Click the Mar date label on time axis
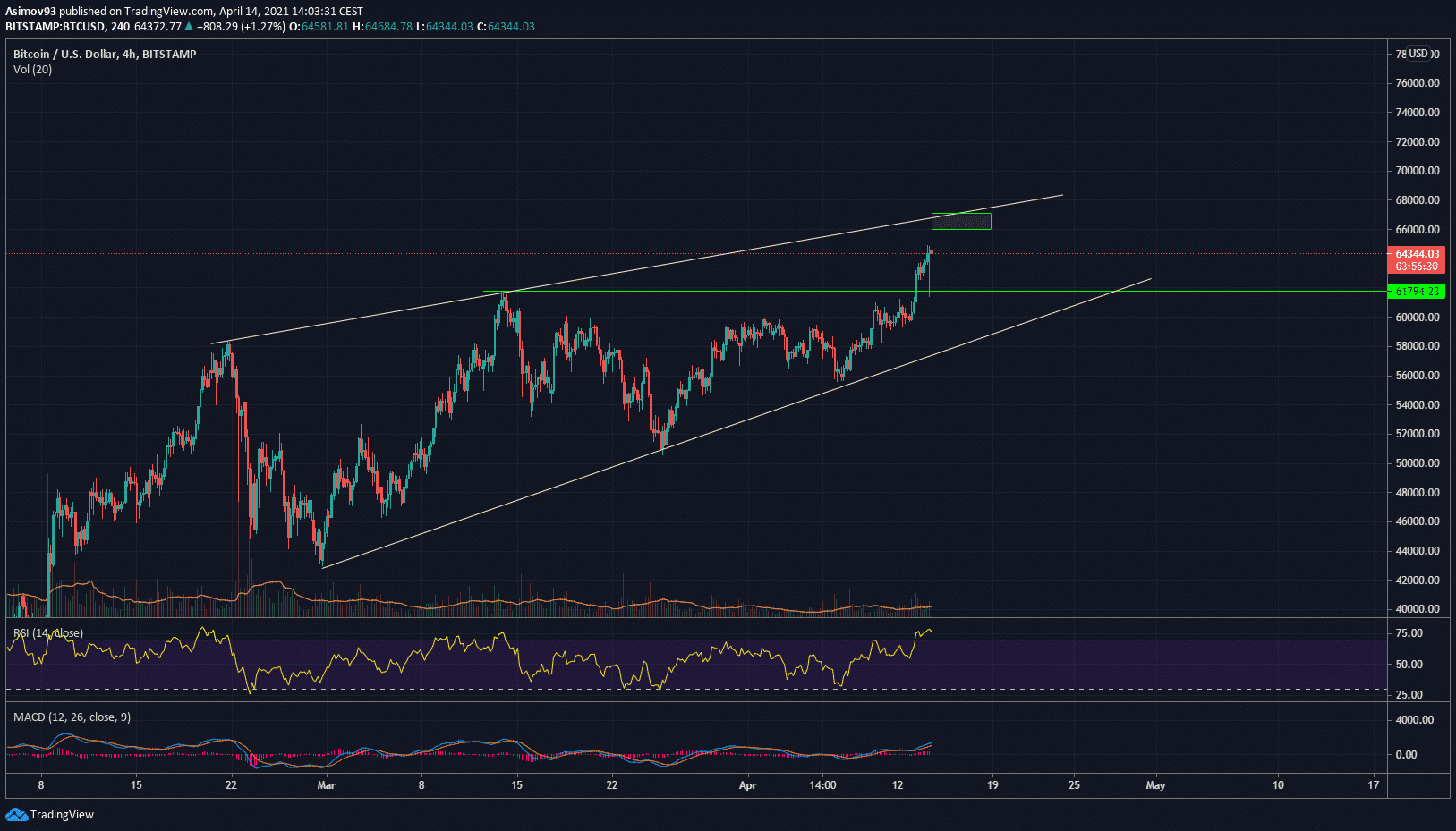 coord(327,785)
